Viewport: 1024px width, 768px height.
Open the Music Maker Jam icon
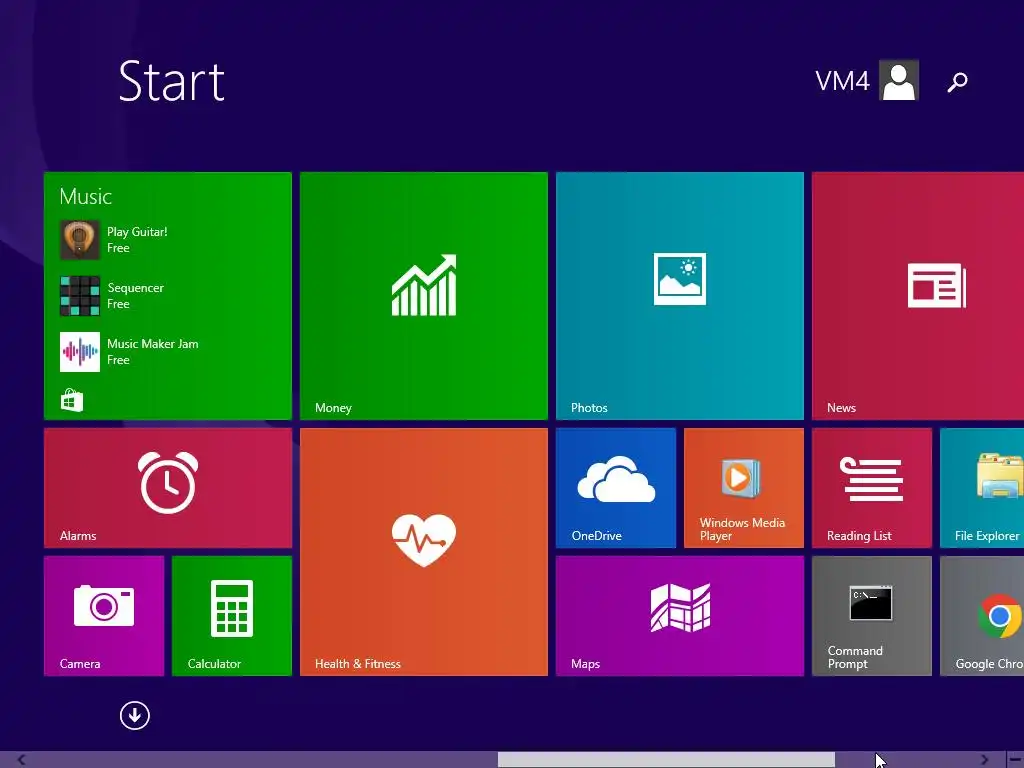click(80, 352)
